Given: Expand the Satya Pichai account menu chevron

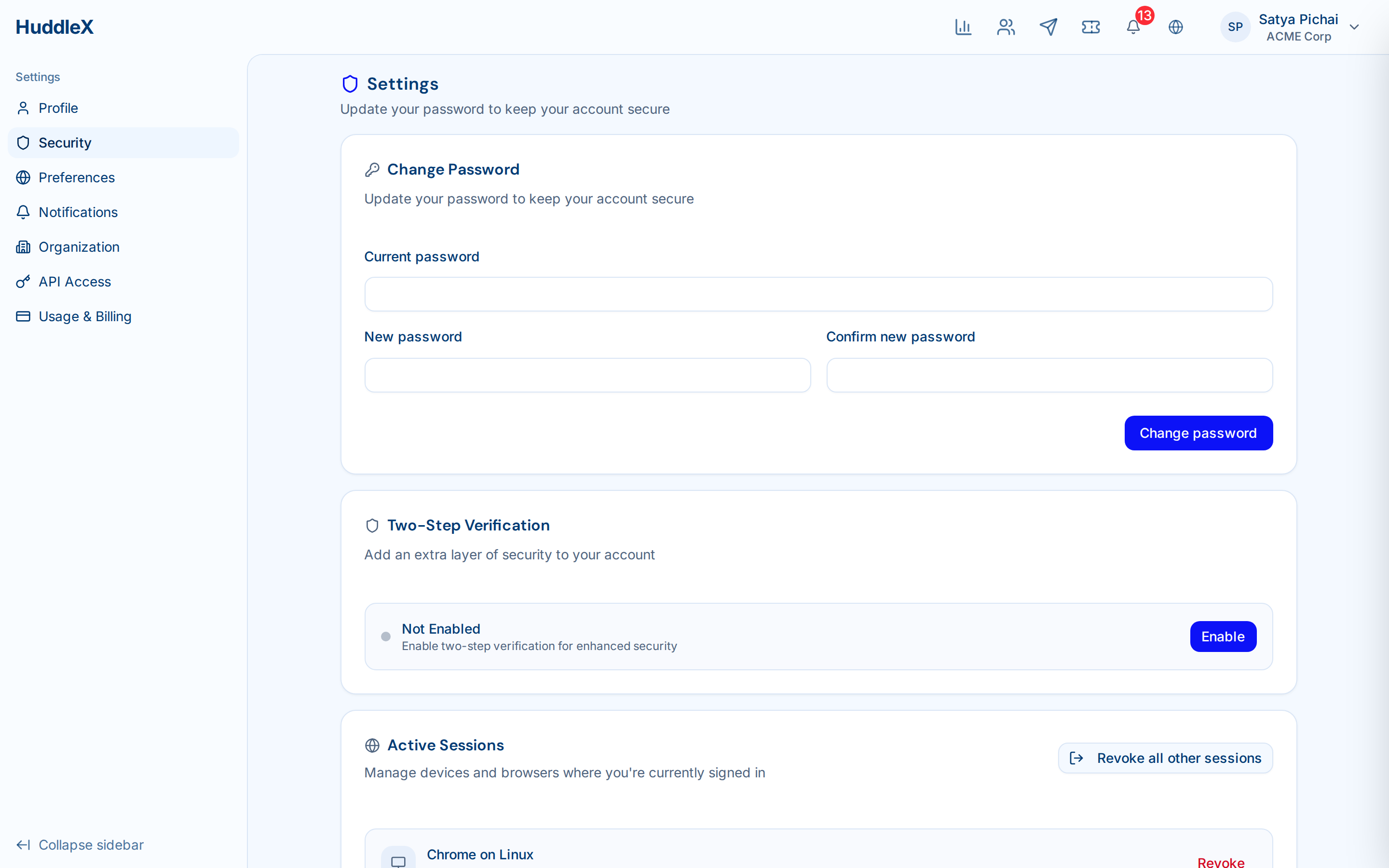Looking at the screenshot, I should click(1354, 27).
